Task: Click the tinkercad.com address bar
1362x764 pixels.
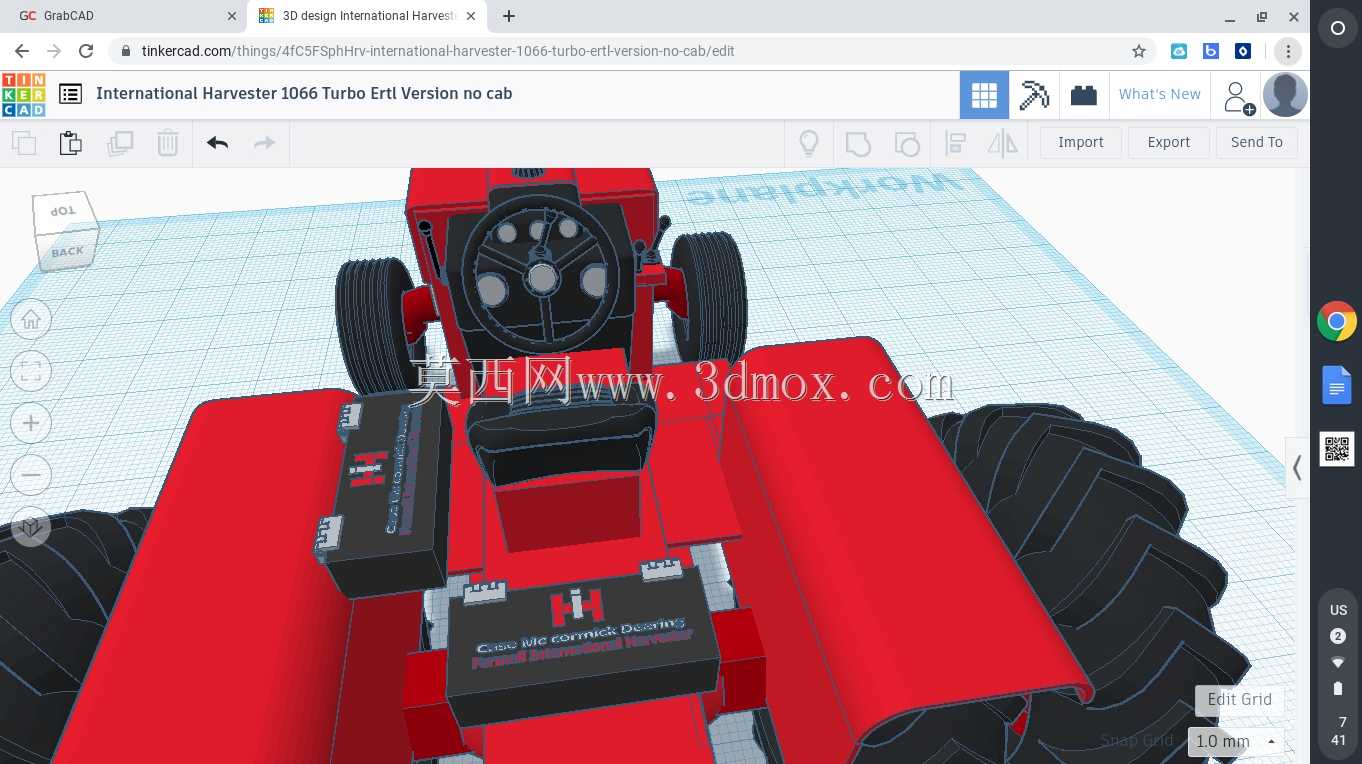Action: (632, 51)
